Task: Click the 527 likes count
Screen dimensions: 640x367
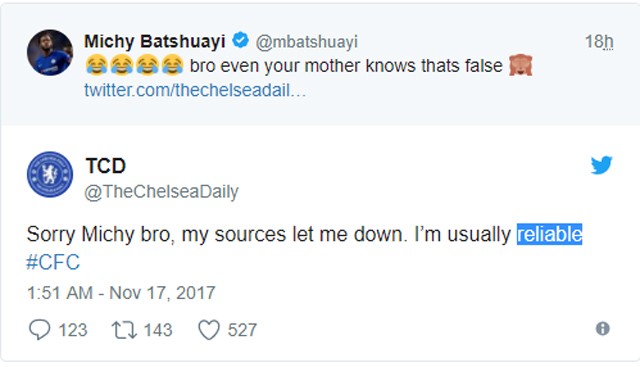Action: pos(242,330)
